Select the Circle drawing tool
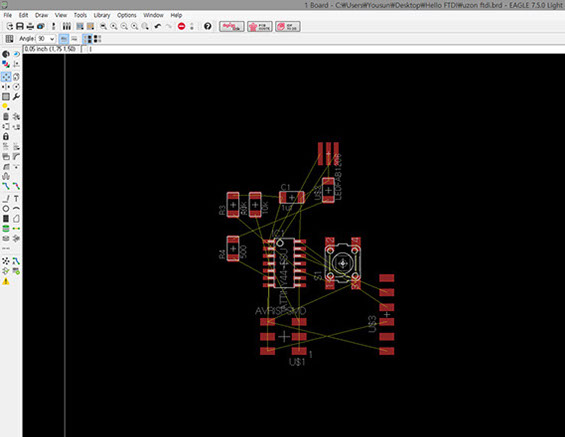Image resolution: width=565 pixels, height=437 pixels. (6, 209)
